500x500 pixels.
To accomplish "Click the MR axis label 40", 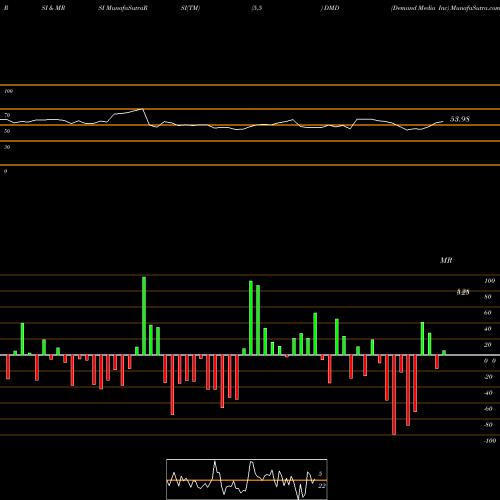I will click(488, 329).
